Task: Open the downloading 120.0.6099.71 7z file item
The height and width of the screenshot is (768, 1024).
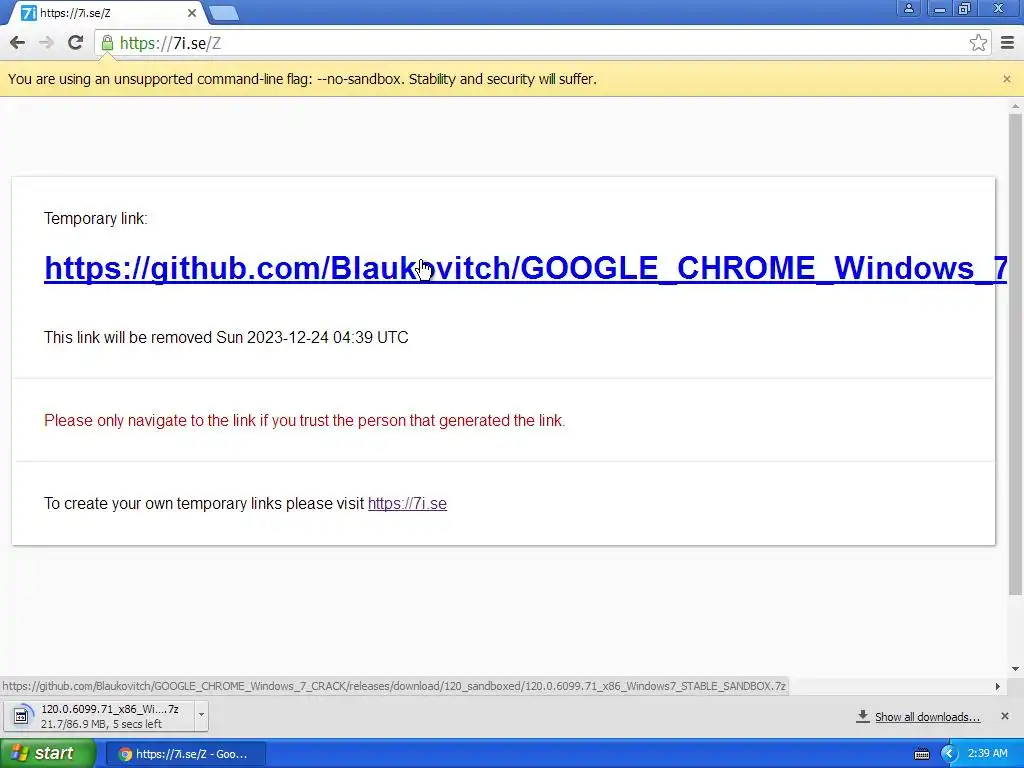Action: tap(99, 716)
